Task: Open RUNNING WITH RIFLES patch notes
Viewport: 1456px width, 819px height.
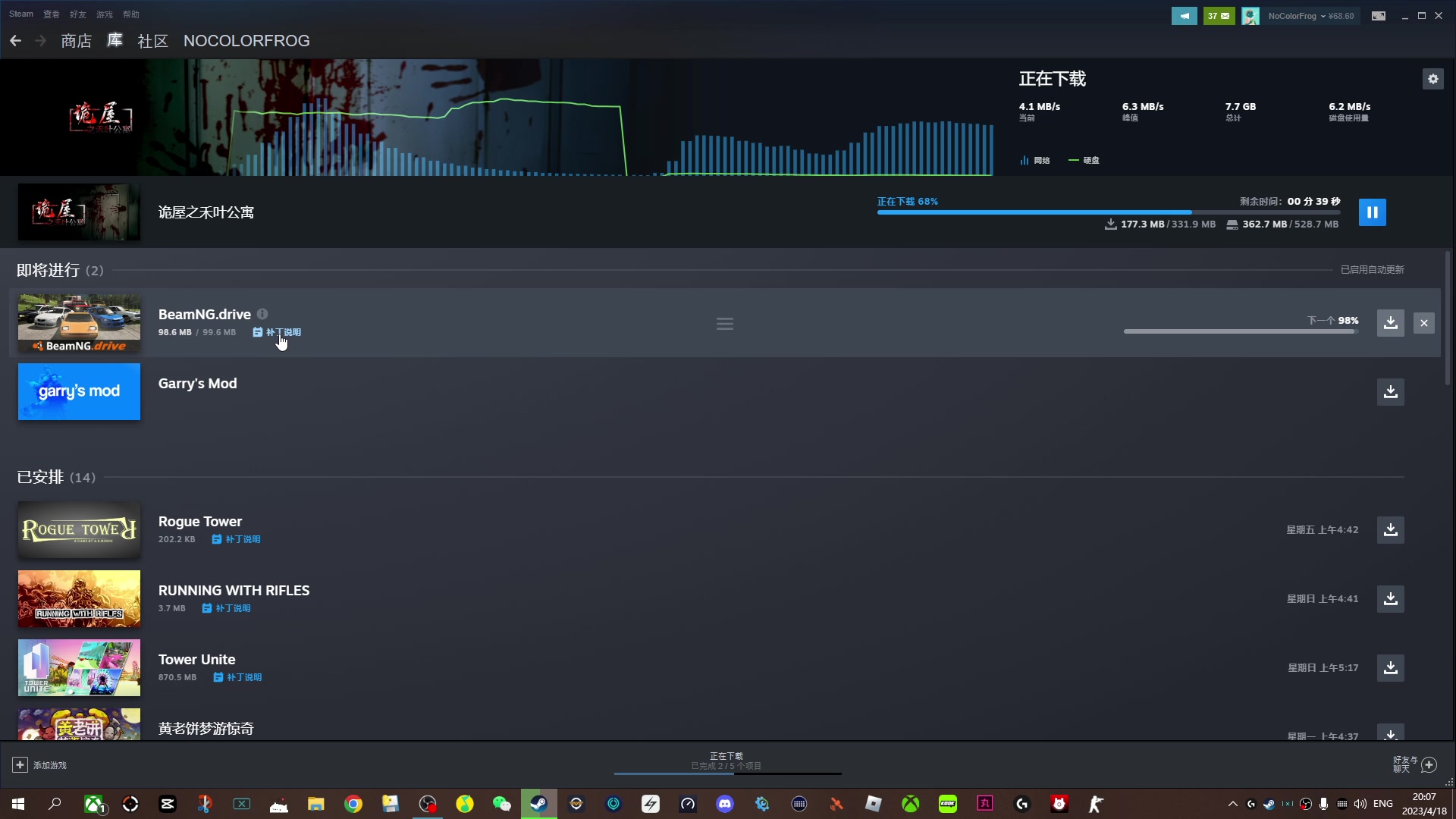Action: [x=226, y=608]
